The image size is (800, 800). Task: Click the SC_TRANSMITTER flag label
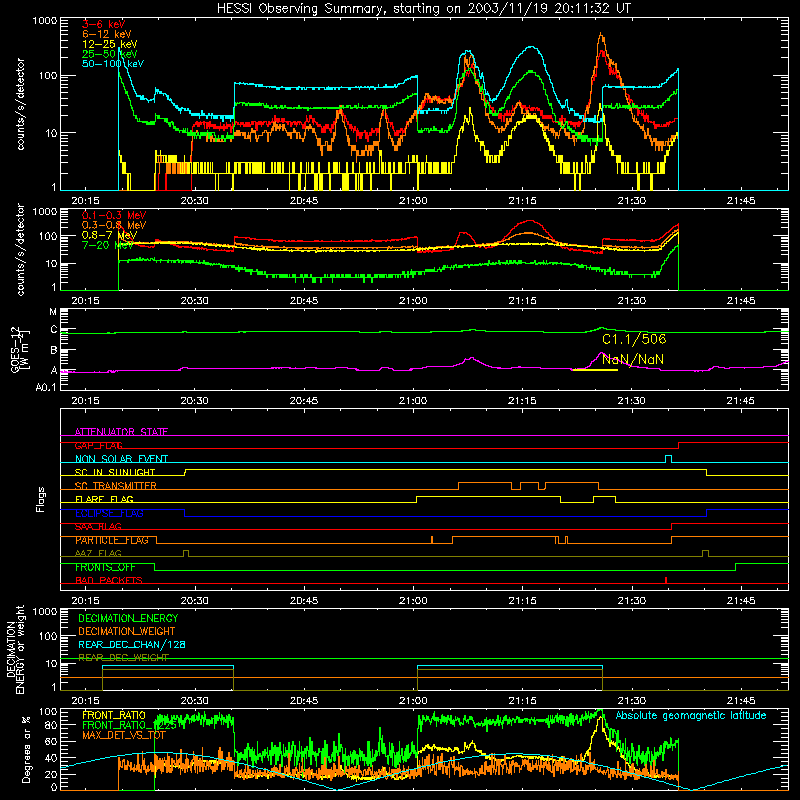116,486
